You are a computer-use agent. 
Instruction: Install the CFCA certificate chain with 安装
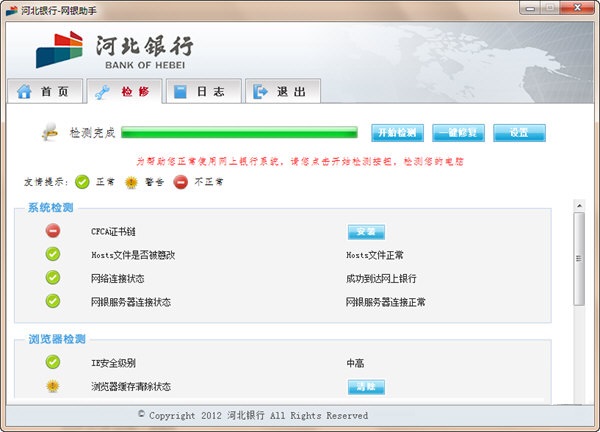click(366, 232)
